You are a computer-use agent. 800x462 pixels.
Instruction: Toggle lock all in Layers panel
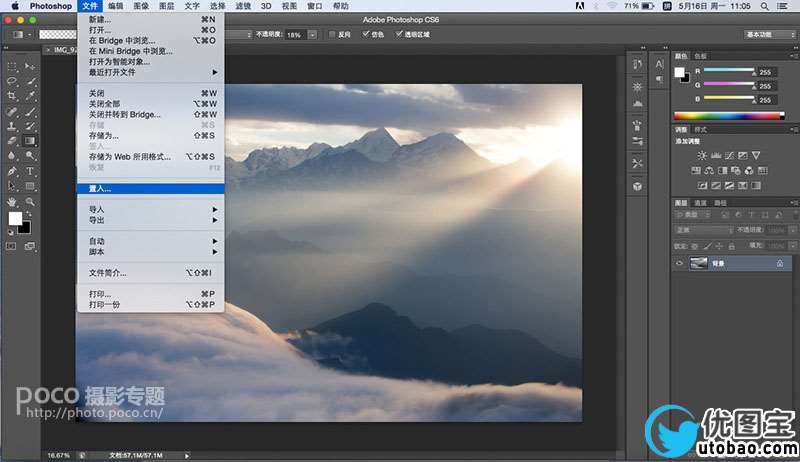(732, 246)
